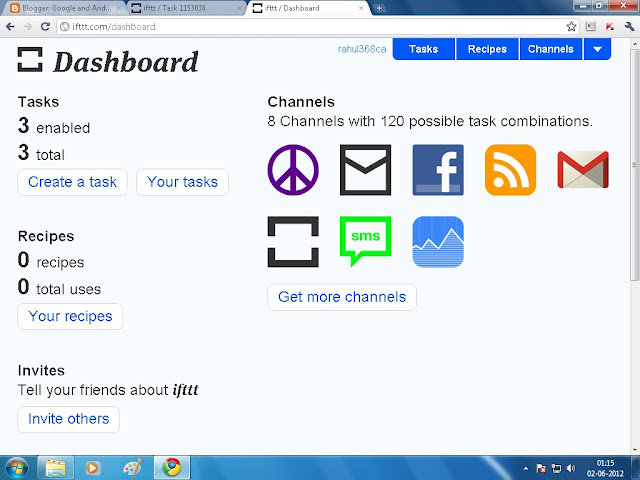Open the blue Stocks chart channel
The height and width of the screenshot is (480, 640).
438,242
